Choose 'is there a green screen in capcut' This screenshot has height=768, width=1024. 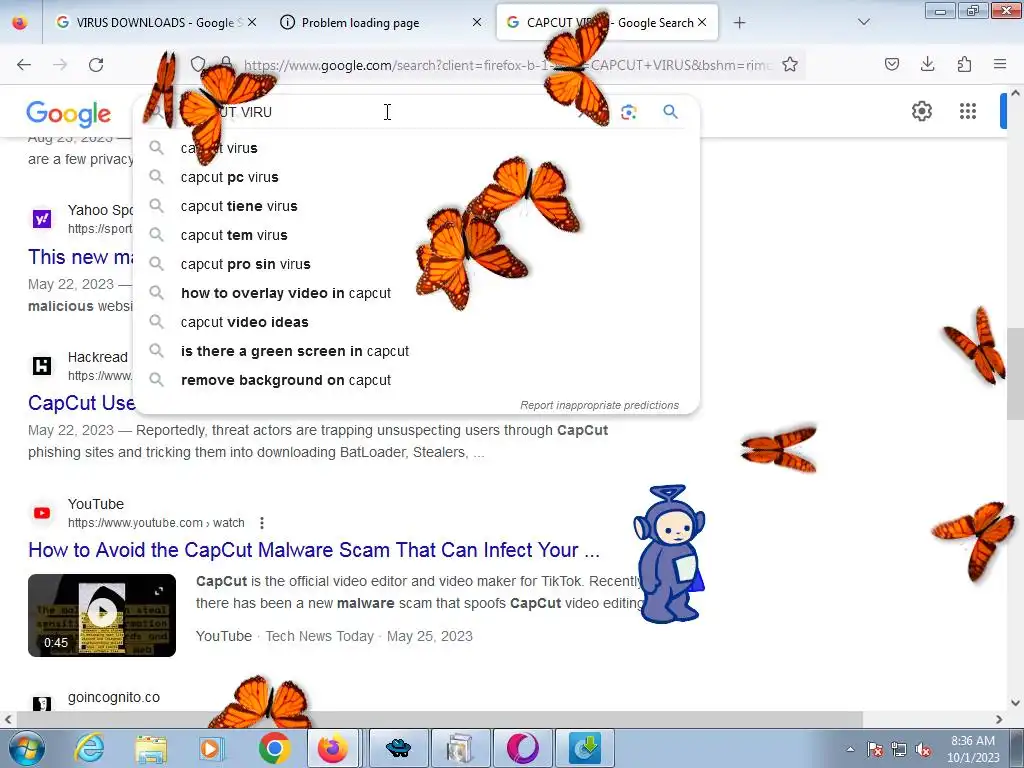[417, 351]
